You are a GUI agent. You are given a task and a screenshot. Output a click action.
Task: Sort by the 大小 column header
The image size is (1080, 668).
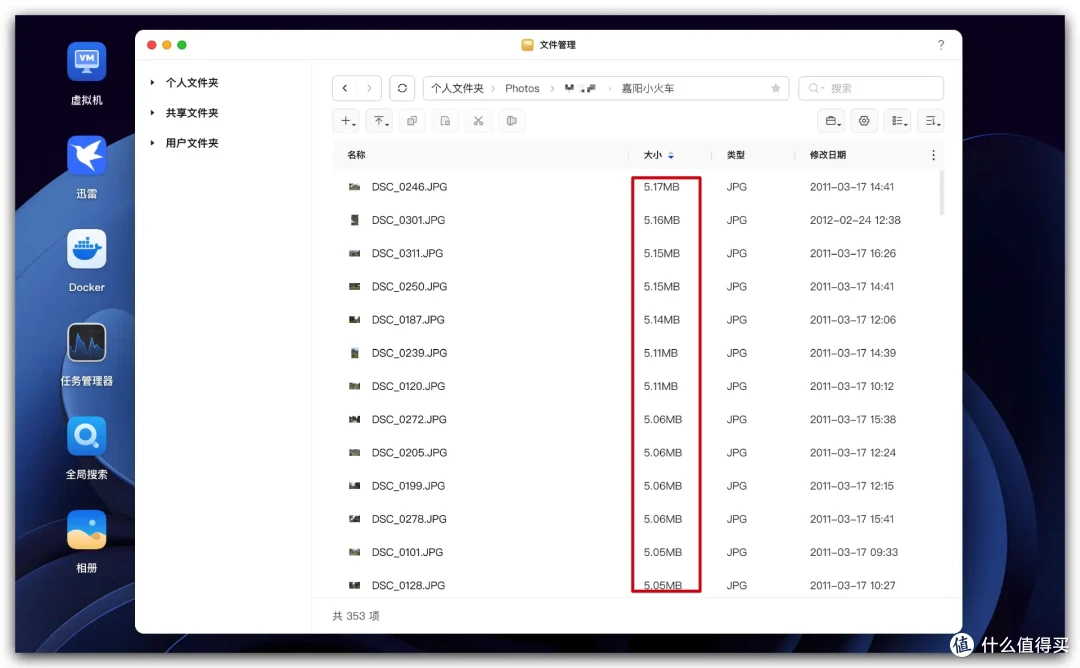pyautogui.click(x=652, y=155)
